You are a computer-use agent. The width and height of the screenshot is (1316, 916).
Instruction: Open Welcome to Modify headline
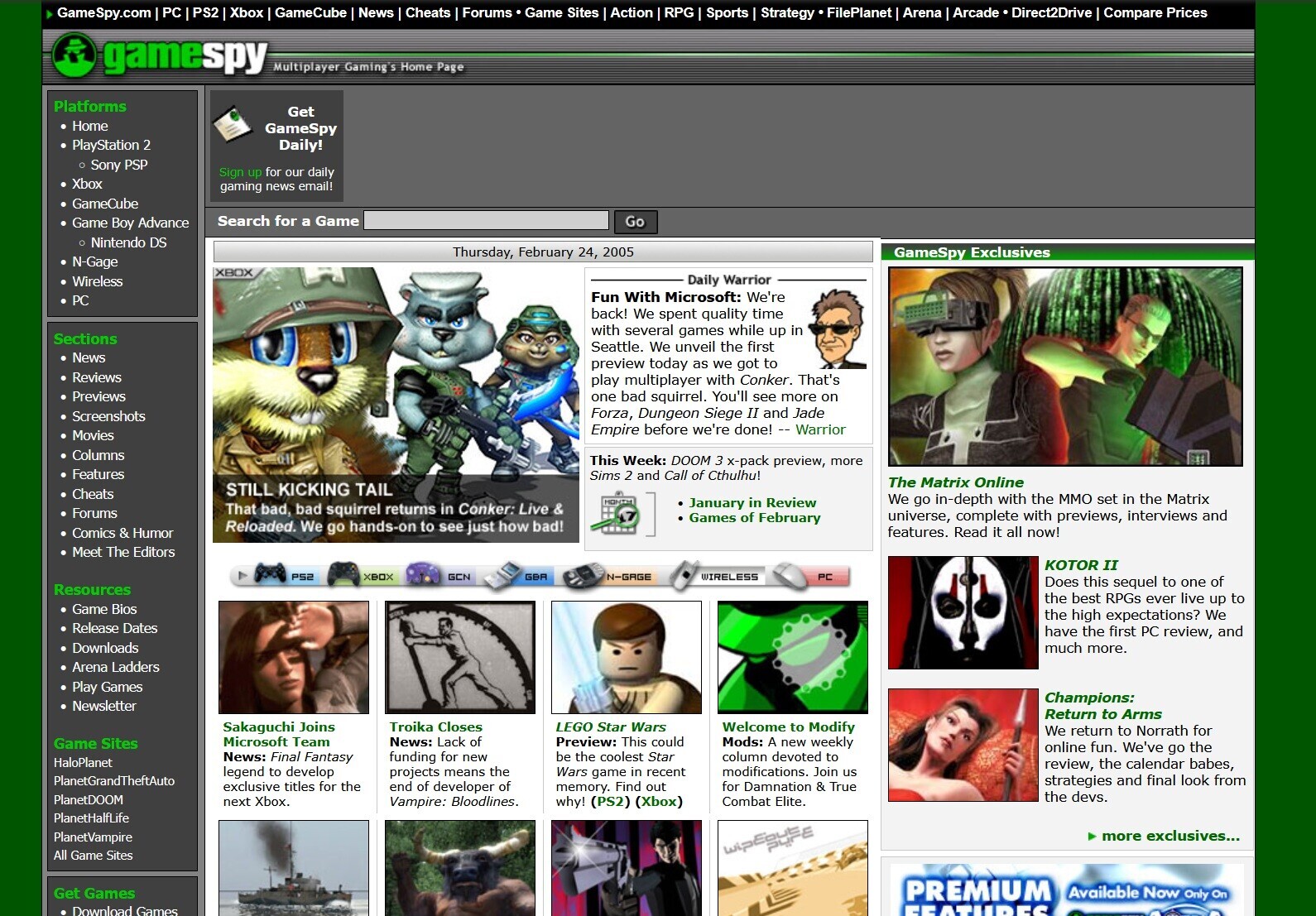click(x=788, y=727)
